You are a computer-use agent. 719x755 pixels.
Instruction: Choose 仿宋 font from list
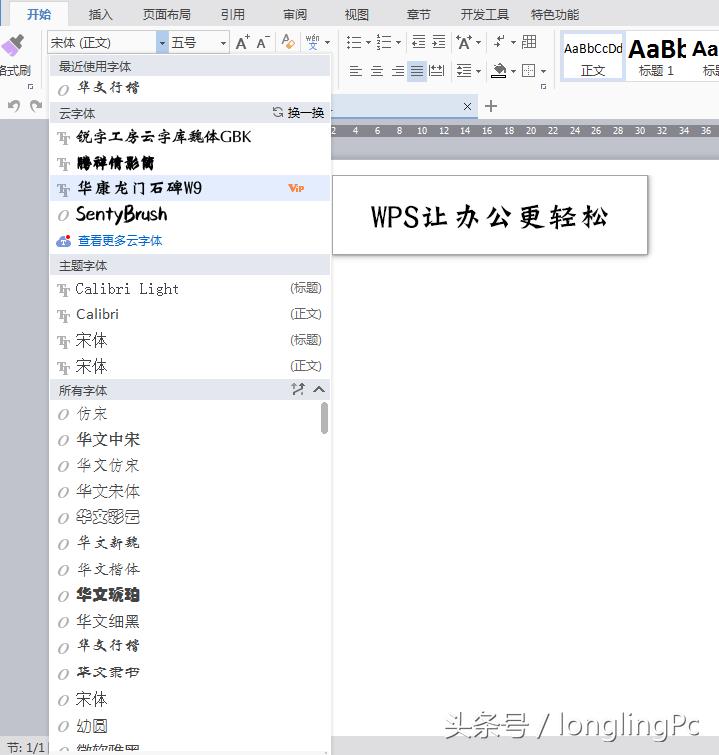185,414
